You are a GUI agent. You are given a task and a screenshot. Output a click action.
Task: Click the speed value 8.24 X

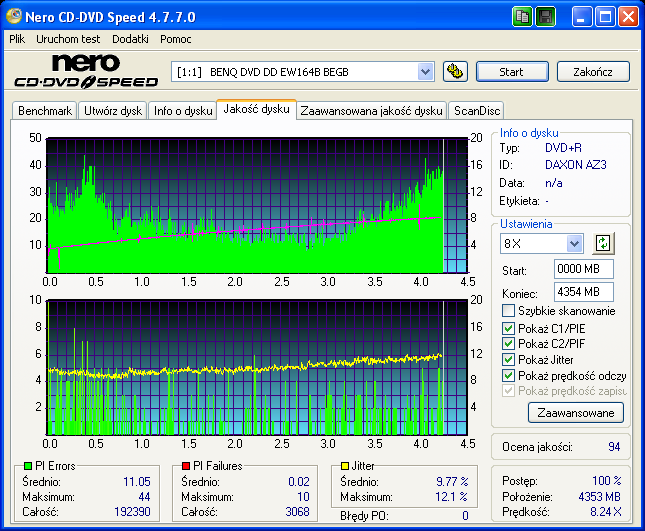point(606,512)
